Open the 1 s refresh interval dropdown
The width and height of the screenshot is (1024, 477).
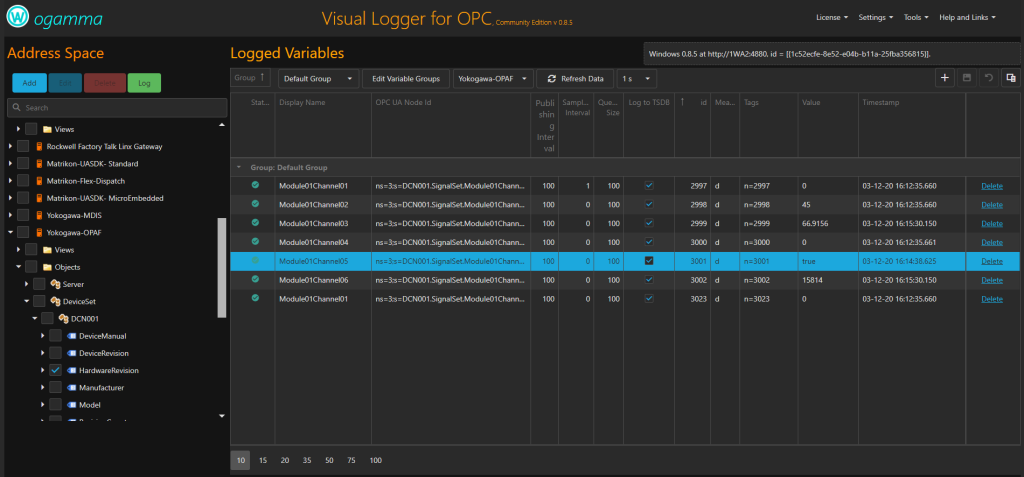coord(636,78)
